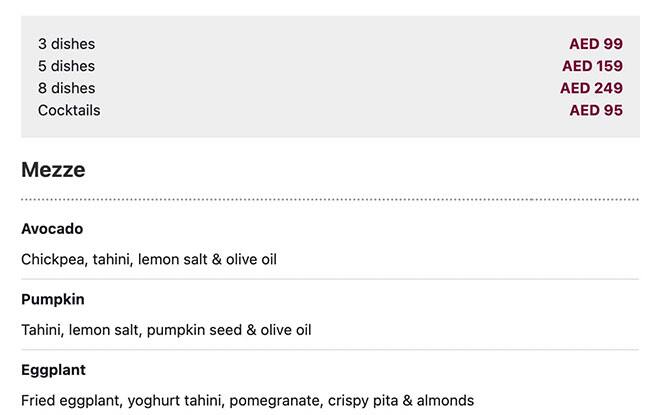Click empty center of gray pricing panel
The height and width of the screenshot is (415, 650).
[x=330, y=77]
